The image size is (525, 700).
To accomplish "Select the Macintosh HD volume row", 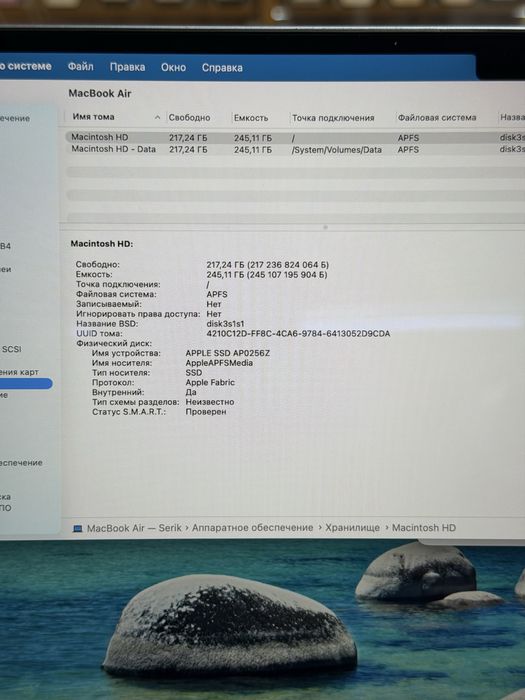I will [295, 138].
